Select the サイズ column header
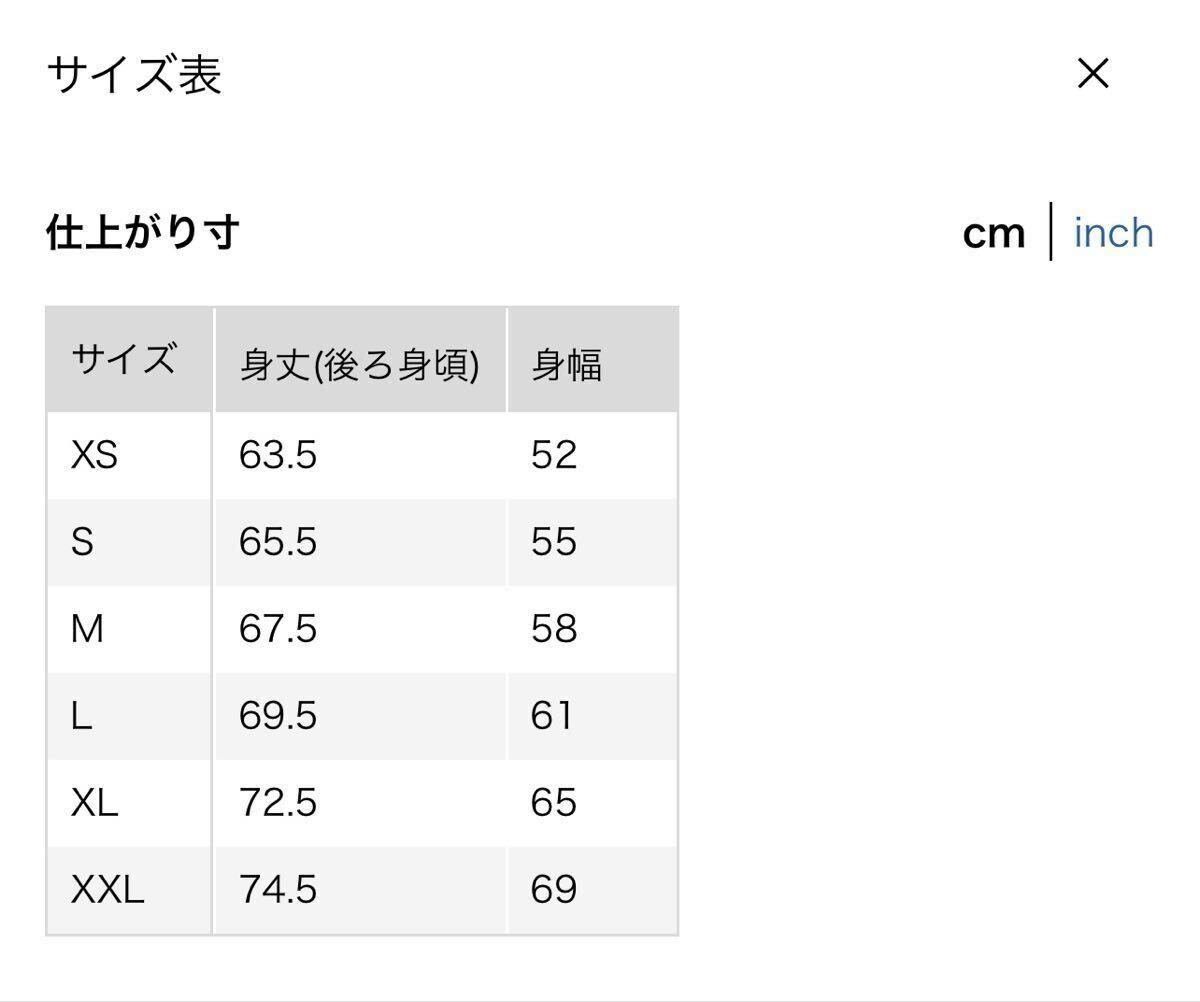This screenshot has height=1002, width=1200. pos(123,360)
